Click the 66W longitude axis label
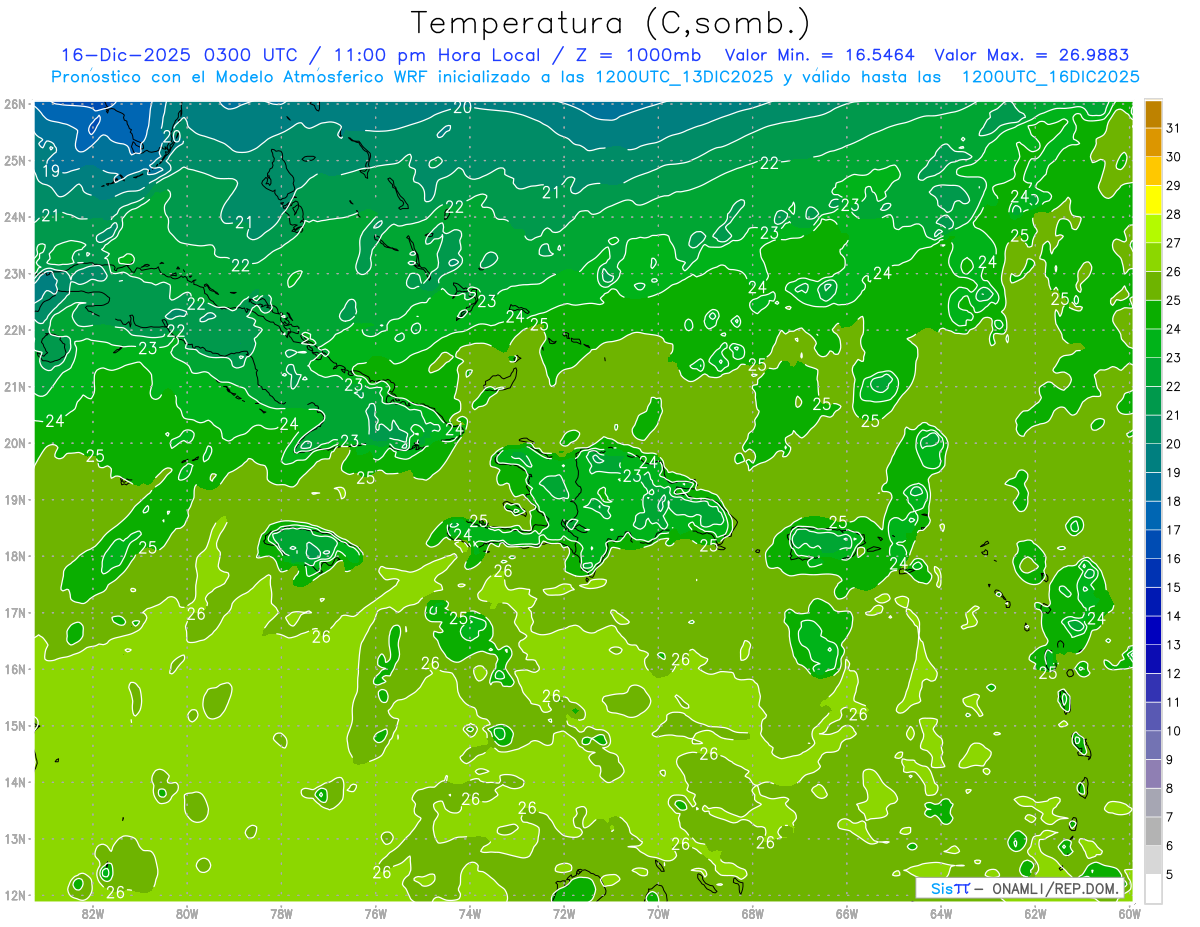Viewport: 1200px width, 927px height. [847, 913]
